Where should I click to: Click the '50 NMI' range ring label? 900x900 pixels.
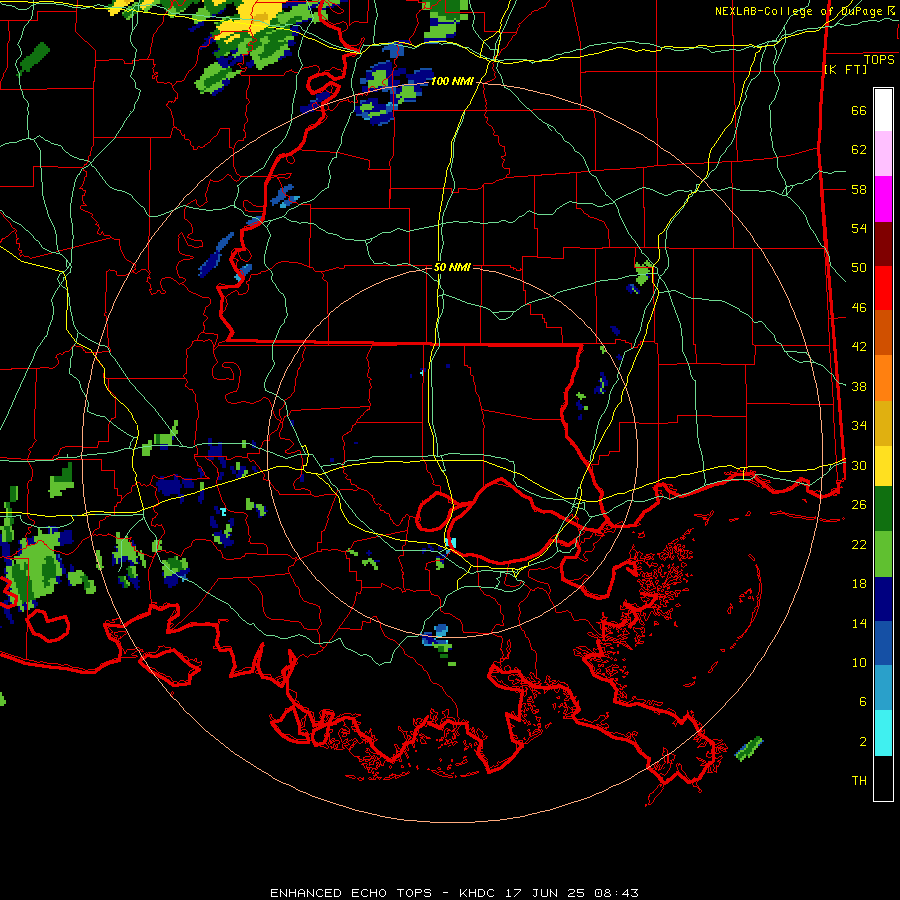point(452,267)
